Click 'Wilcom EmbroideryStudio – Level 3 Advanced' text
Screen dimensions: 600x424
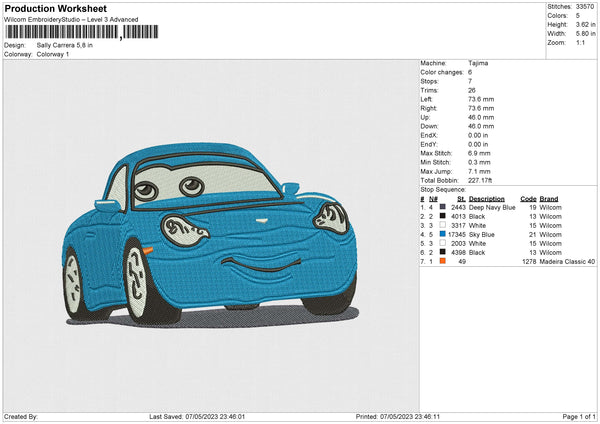(71, 20)
